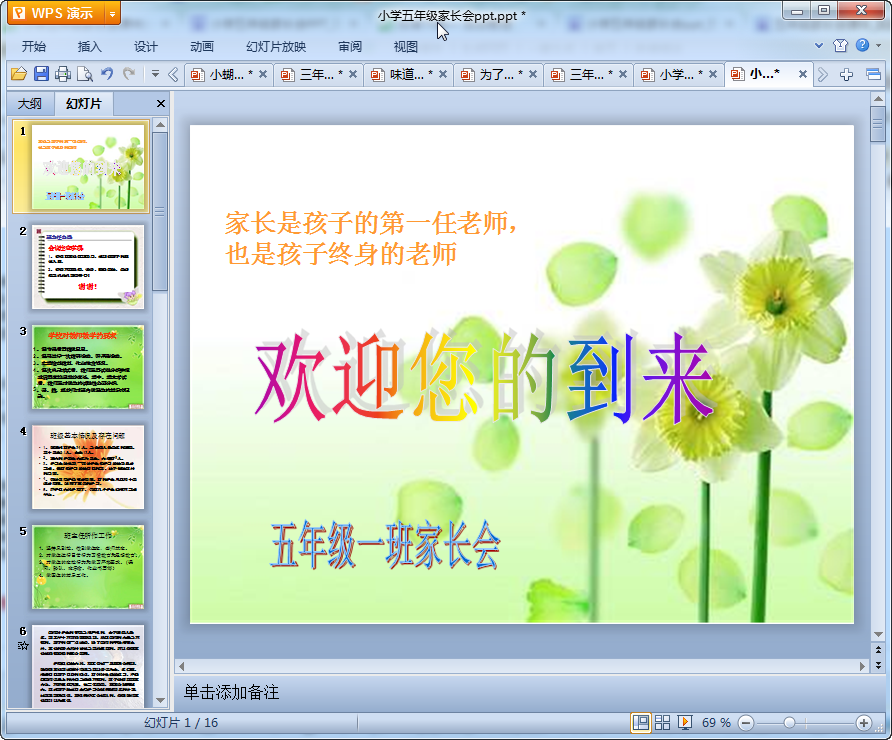The height and width of the screenshot is (740, 892).
Task: Click the Undo arrow
Action: coord(107,73)
